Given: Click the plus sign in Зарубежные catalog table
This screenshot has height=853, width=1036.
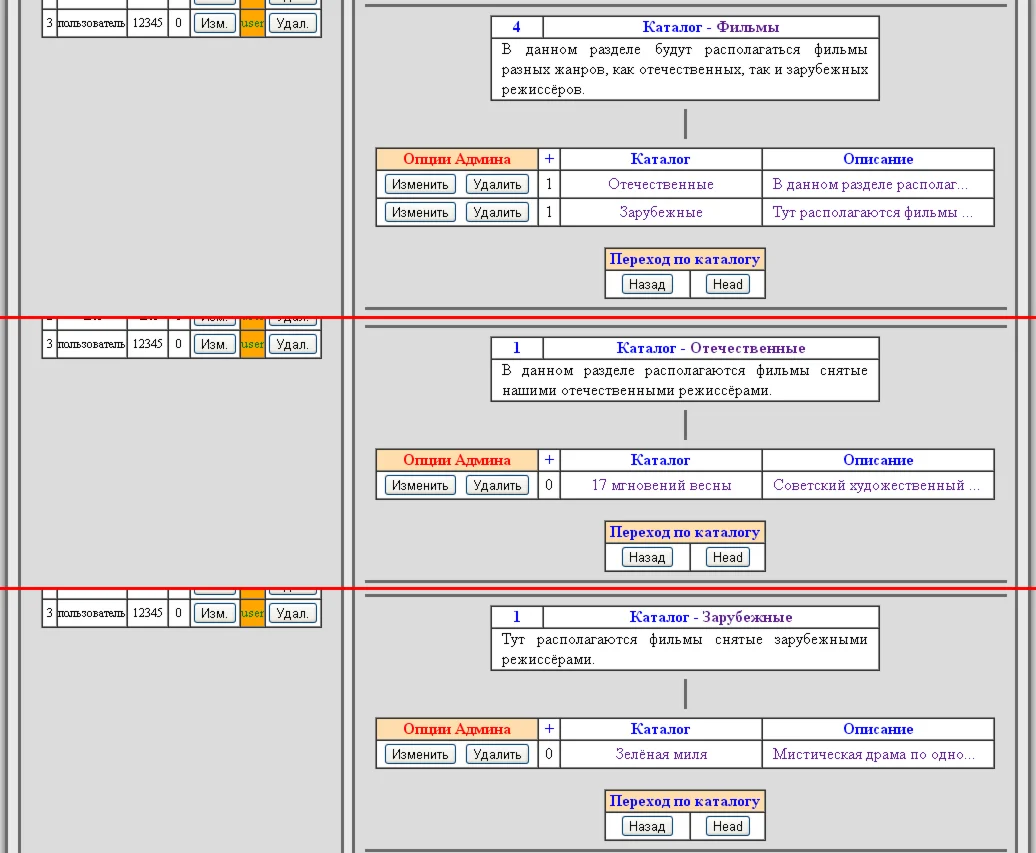Looking at the screenshot, I should (x=549, y=729).
